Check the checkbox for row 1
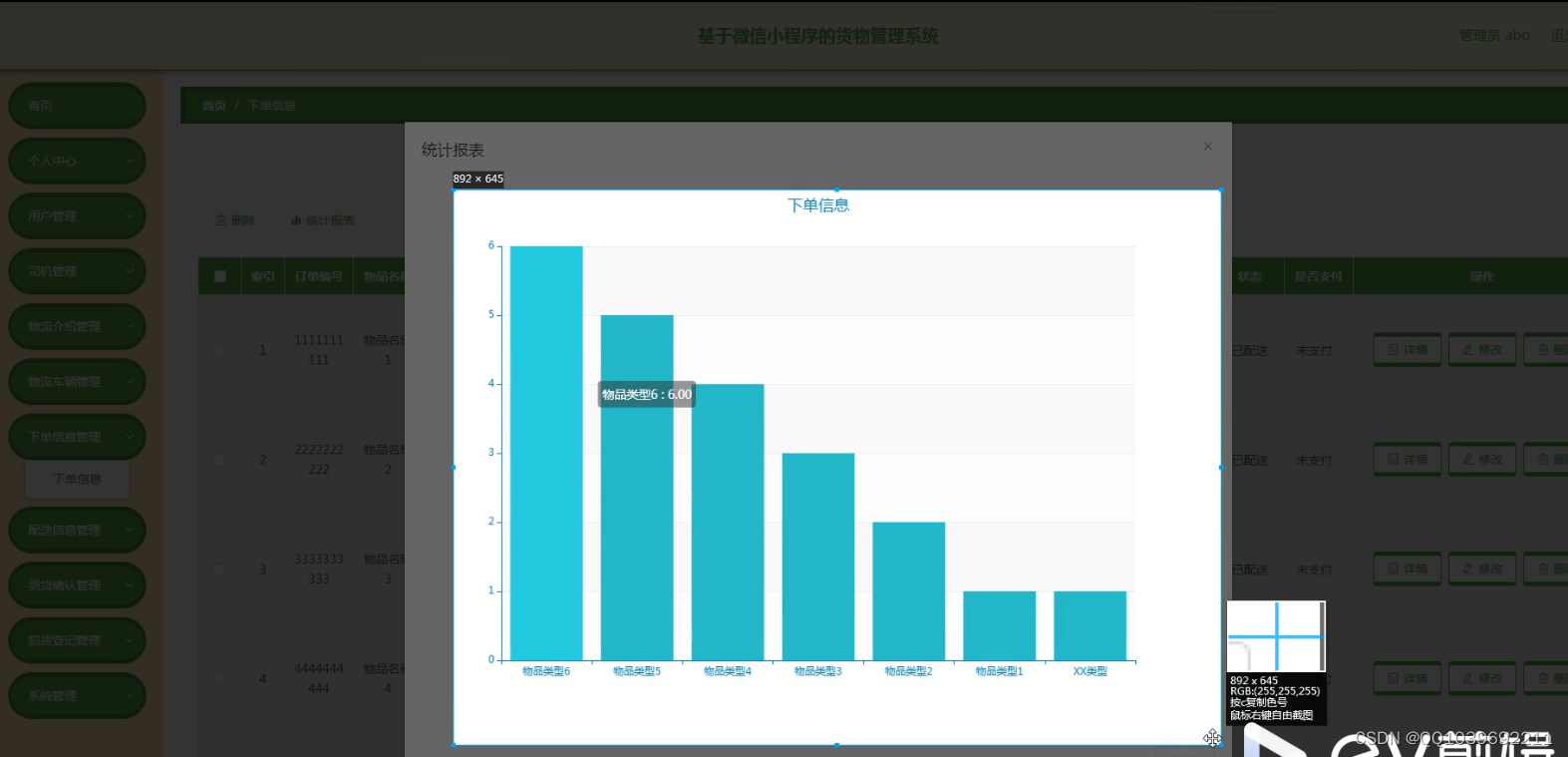Screen dimensions: 1568x757 point(218,350)
